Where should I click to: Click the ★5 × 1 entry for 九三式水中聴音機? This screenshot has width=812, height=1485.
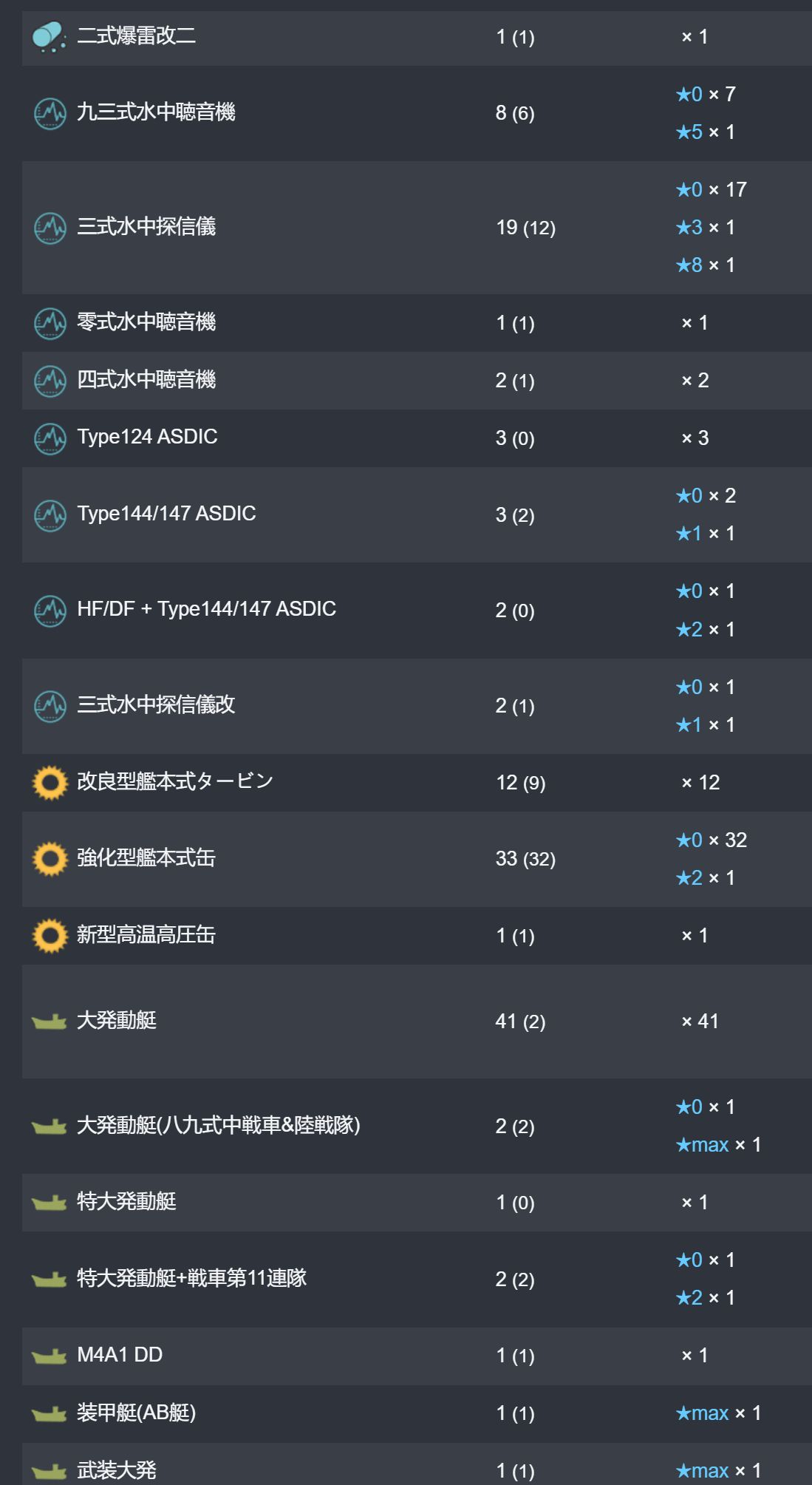(x=705, y=132)
